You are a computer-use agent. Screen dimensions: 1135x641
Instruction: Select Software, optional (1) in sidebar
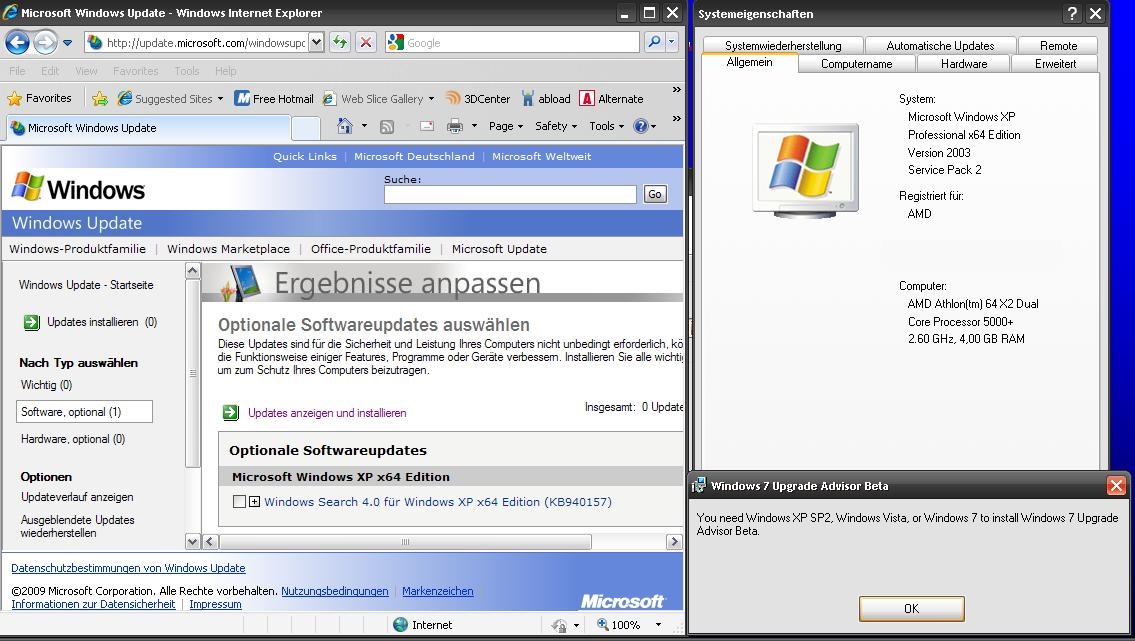pyautogui.click(x=84, y=412)
